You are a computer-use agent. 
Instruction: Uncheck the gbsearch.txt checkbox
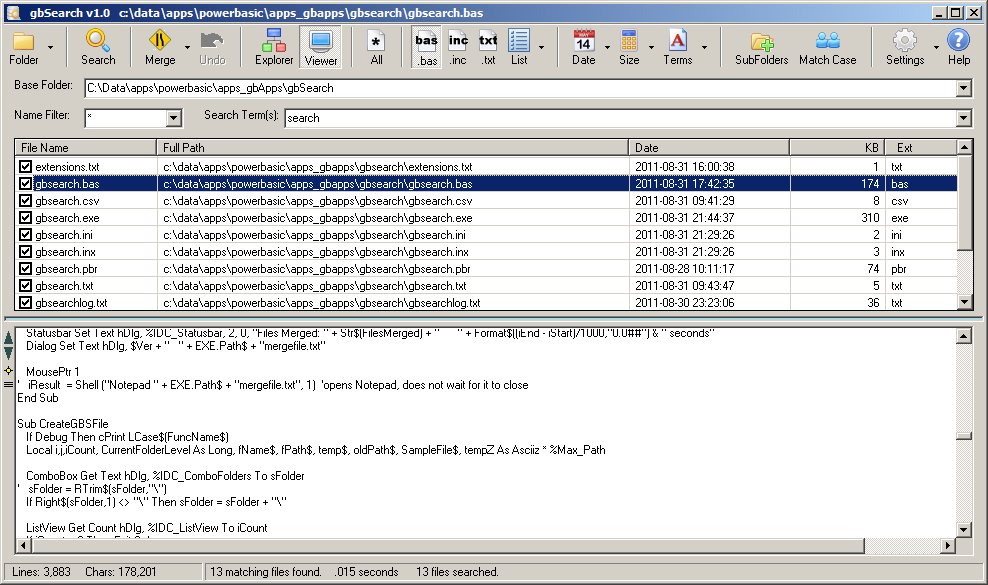pos(25,286)
